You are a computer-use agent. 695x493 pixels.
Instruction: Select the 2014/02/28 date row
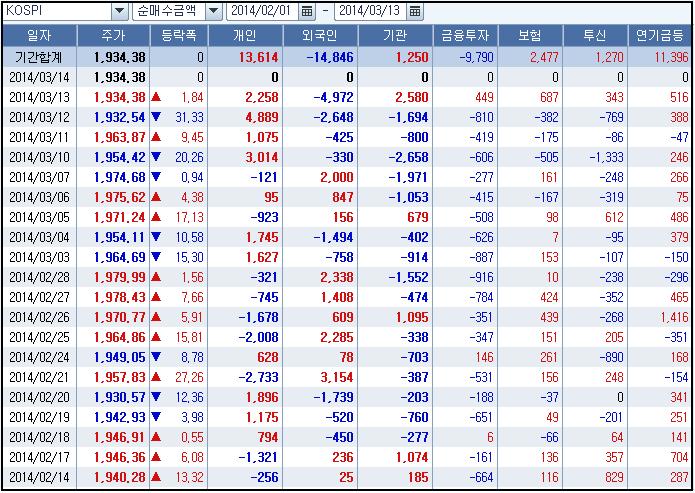click(39, 277)
